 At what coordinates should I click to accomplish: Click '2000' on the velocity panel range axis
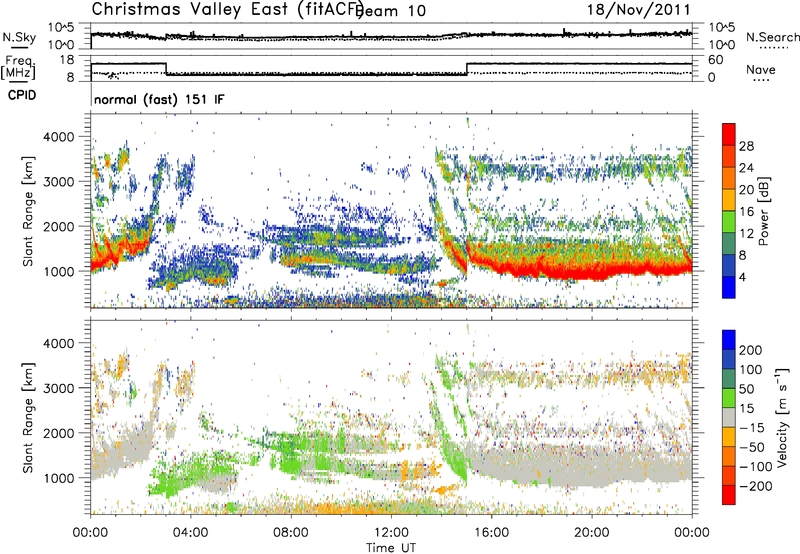tap(59, 433)
